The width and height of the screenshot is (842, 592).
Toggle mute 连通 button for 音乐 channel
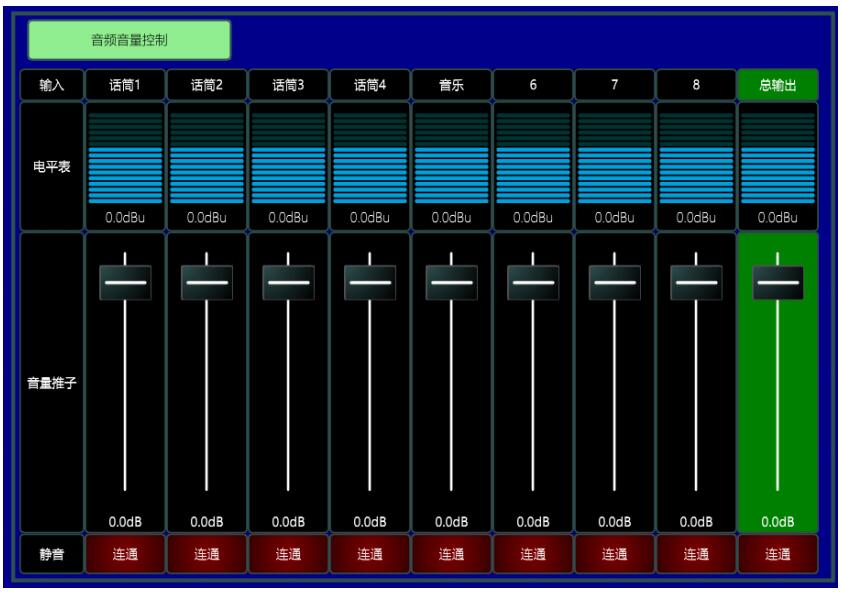coord(452,554)
